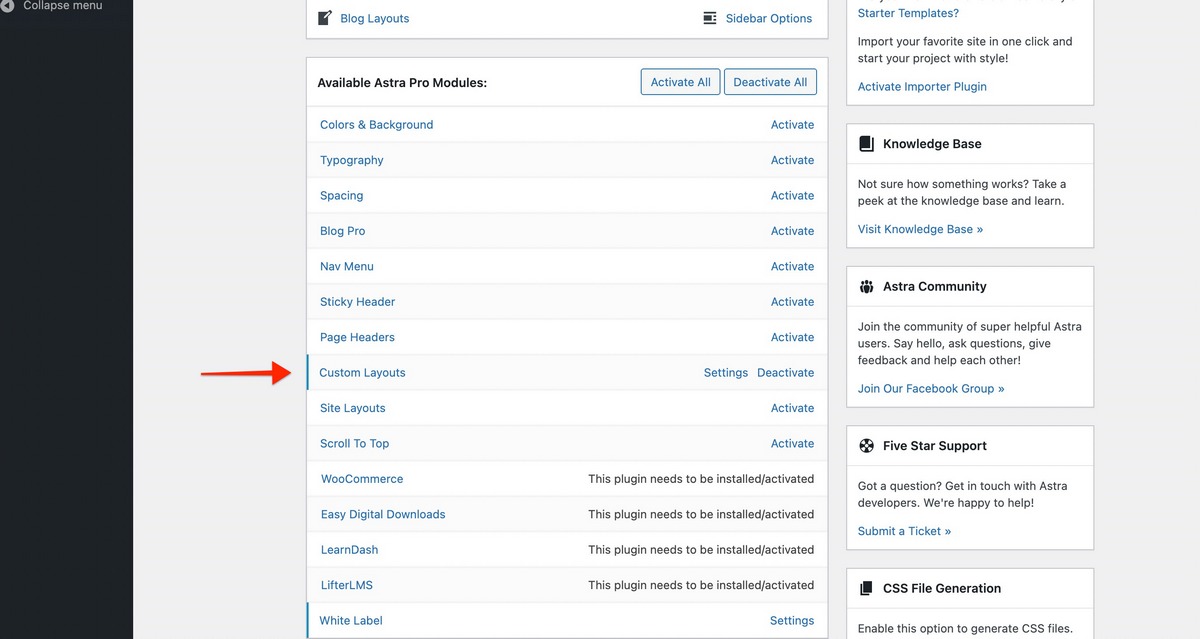Click the Activate All button
Viewport: 1200px width, 639px height.
681,82
